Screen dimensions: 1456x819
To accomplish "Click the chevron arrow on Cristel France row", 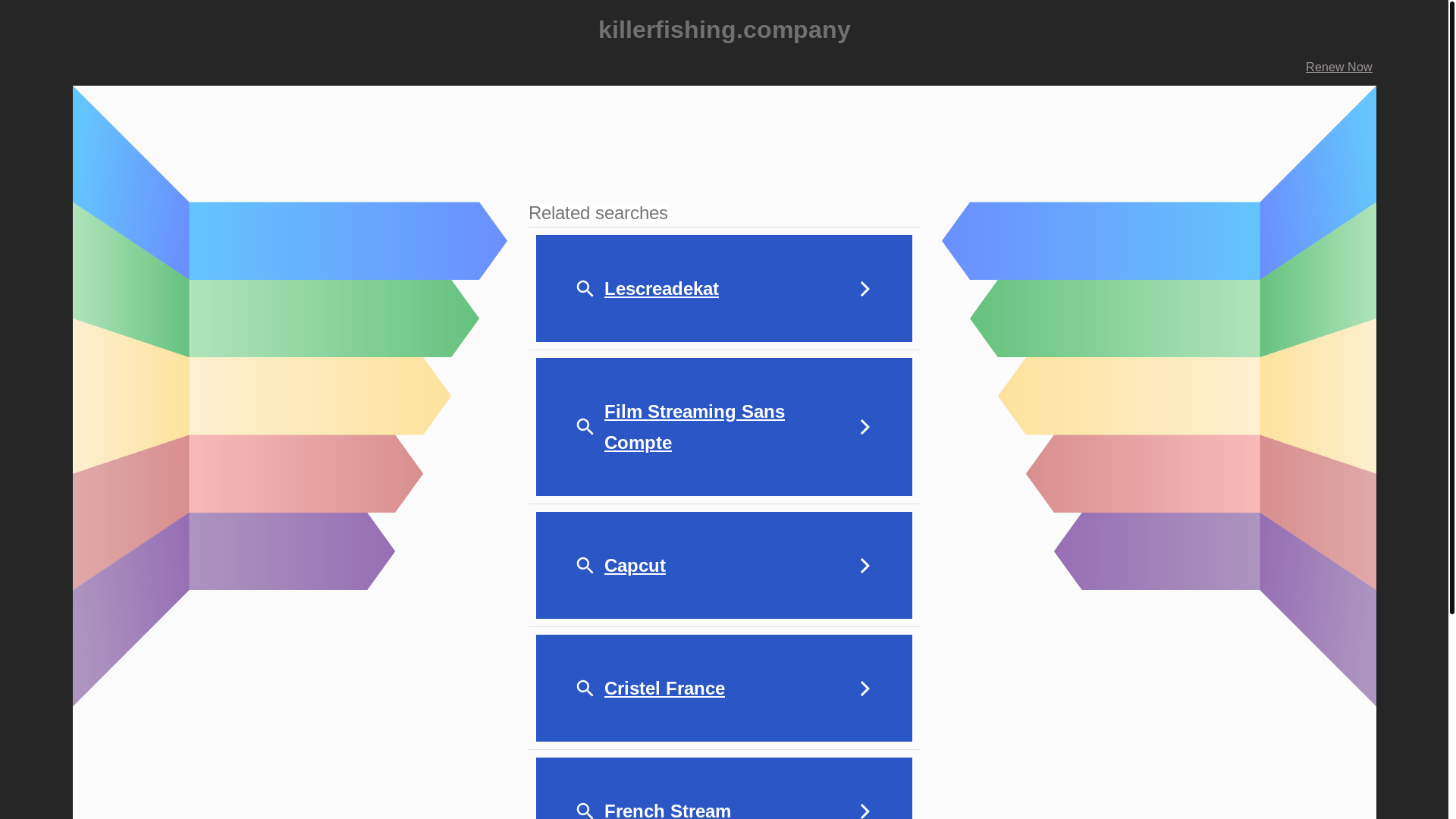I will pyautogui.click(x=864, y=689).
